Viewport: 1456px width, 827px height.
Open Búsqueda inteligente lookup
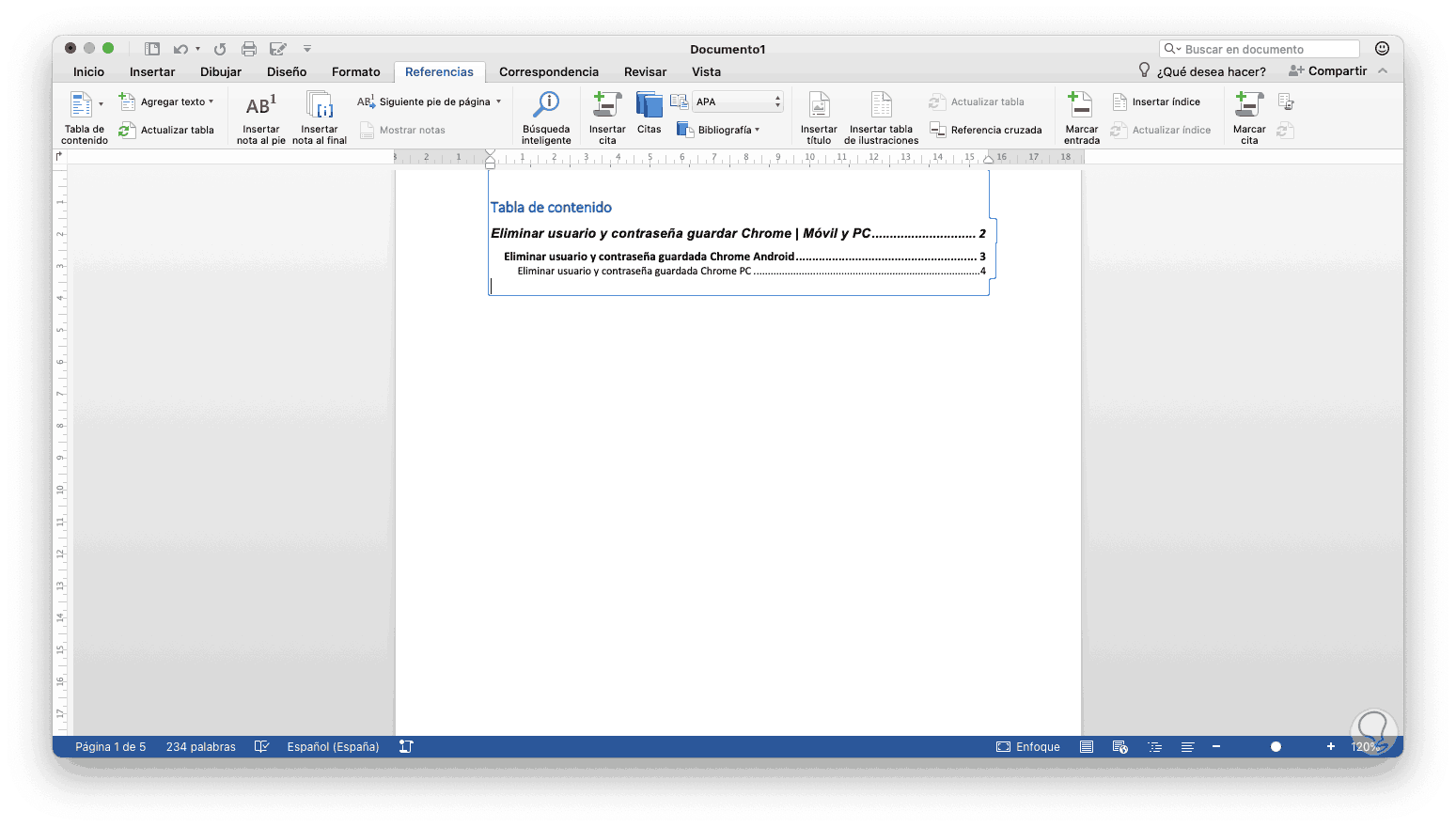(546, 118)
